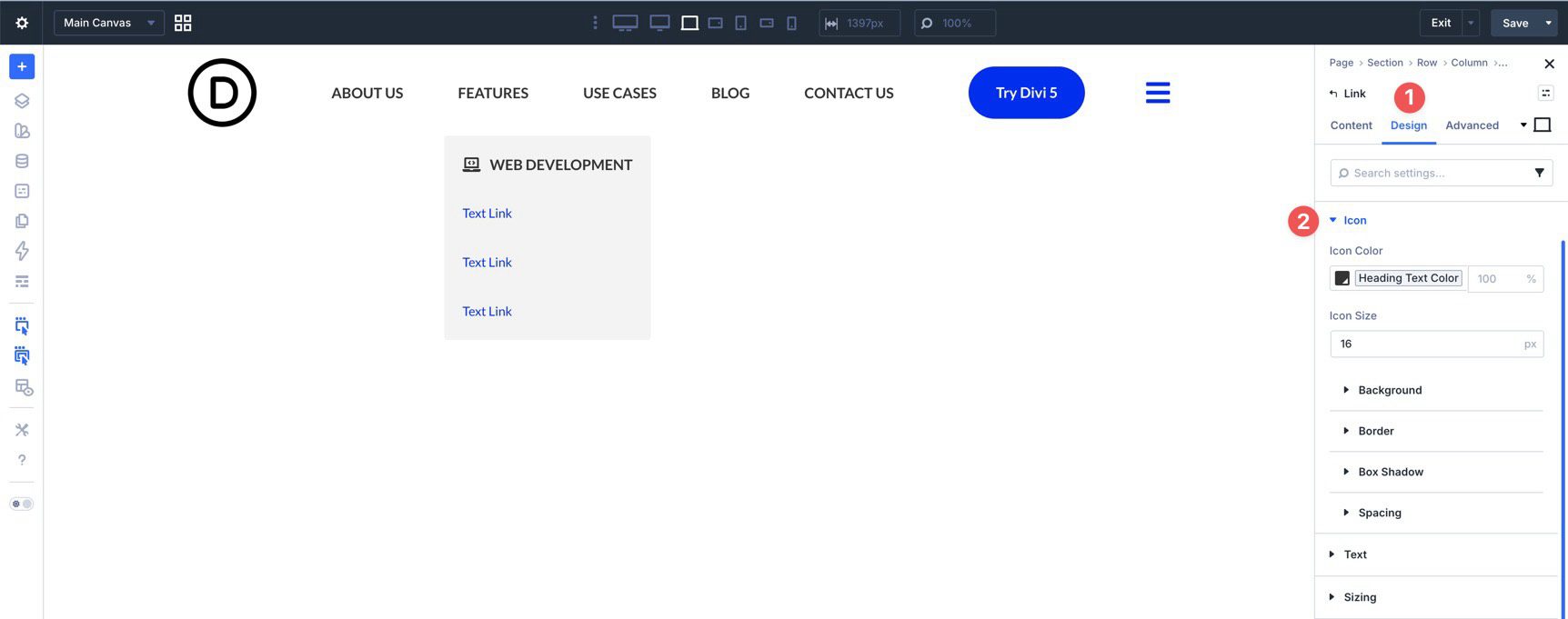Switch to the Content tab
1568x619 pixels.
[1351, 125]
